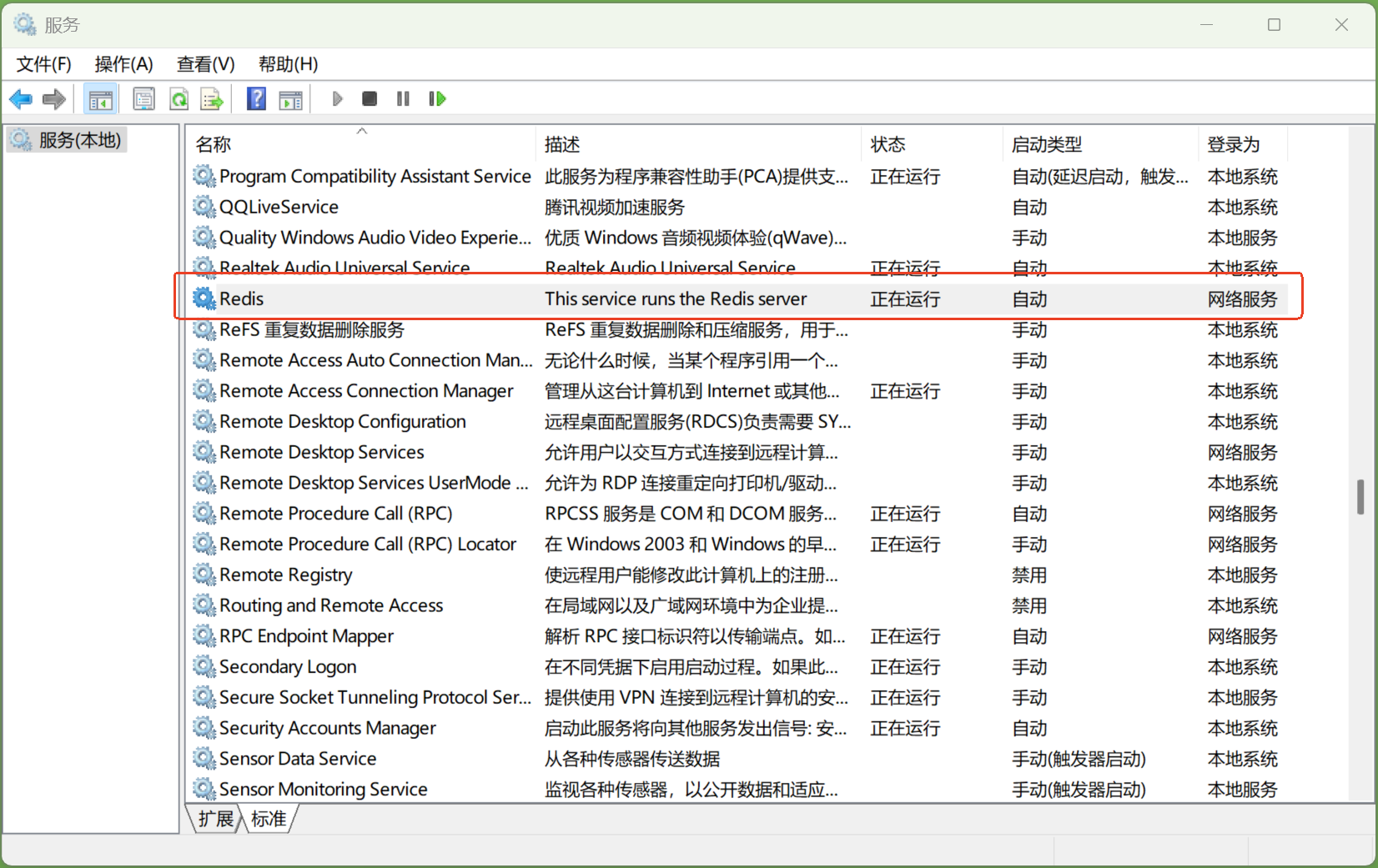The width and height of the screenshot is (1378, 868).
Task: Toggle the show/hide action pane icon
Action: (x=290, y=100)
